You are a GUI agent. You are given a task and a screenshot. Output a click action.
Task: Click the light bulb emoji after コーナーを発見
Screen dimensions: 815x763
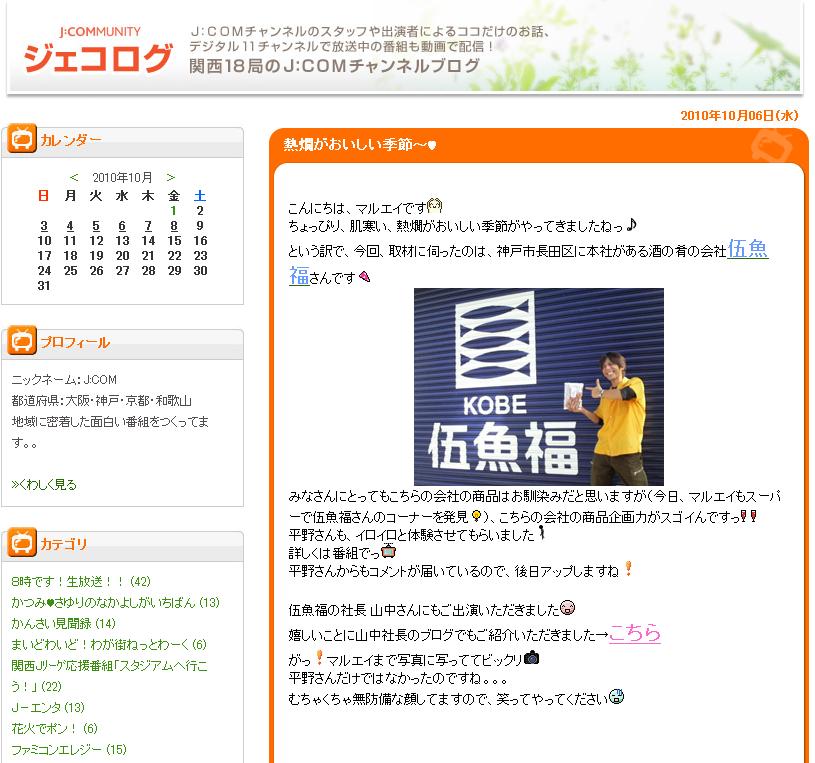476,516
